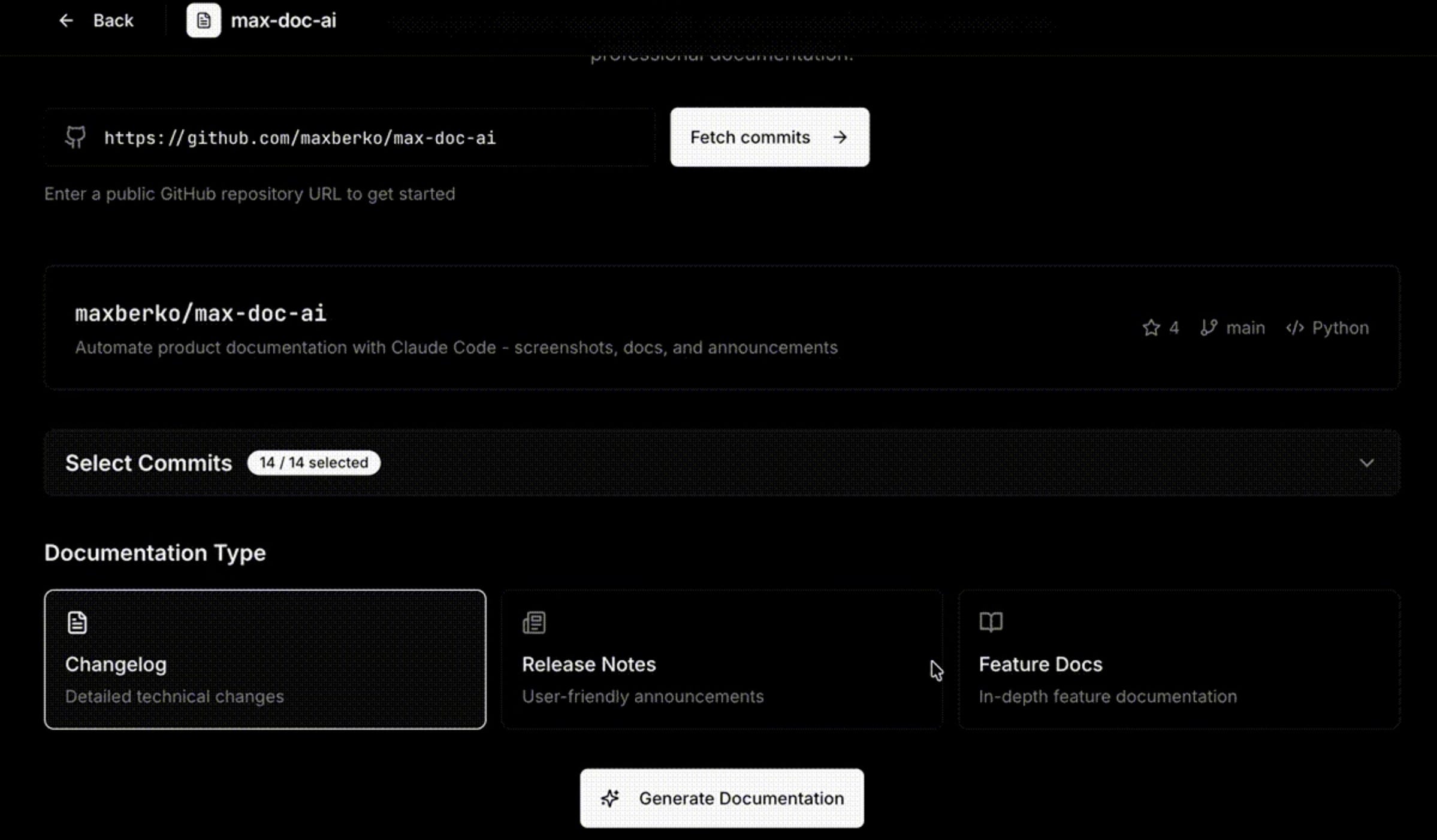Screen dimensions: 1437x840
Task: Expand the Select Commits chevron
Action: 1366,463
